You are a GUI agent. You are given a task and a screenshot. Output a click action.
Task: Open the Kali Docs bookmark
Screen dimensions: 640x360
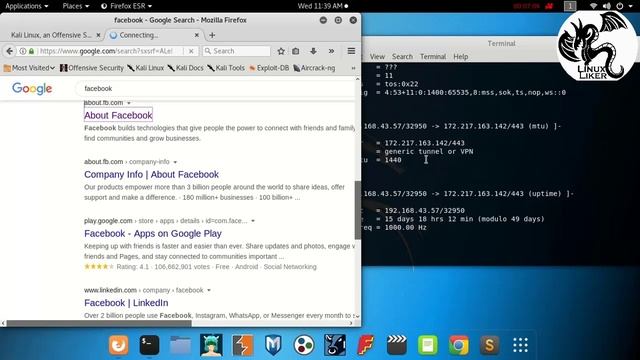[185, 68]
